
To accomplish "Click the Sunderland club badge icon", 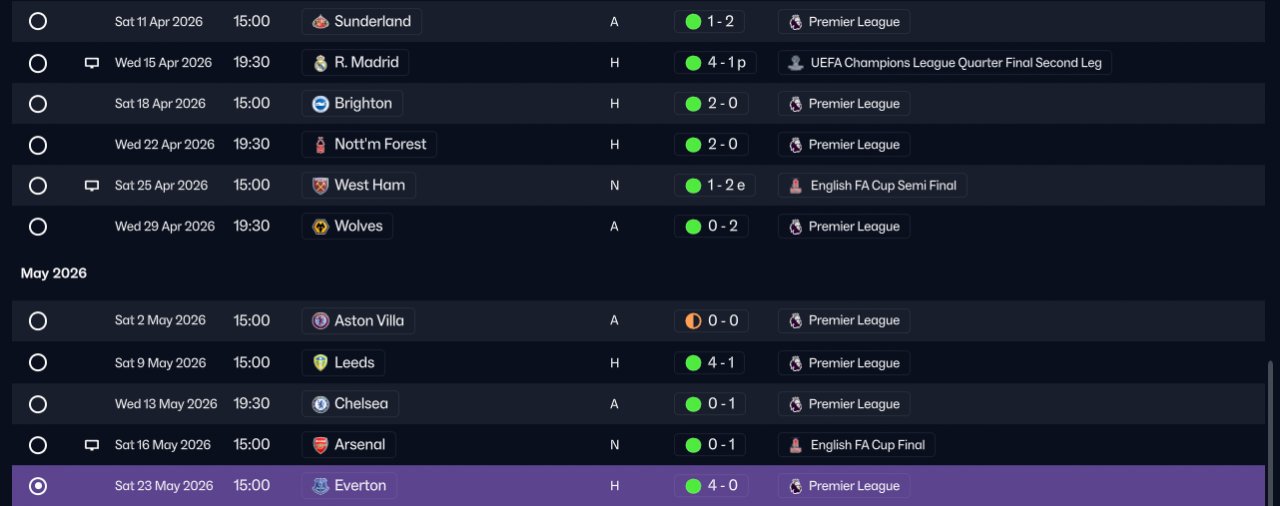I will point(320,21).
